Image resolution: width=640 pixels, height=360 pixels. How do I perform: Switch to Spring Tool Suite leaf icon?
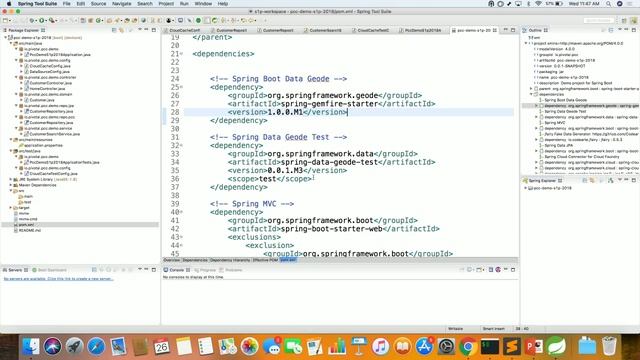(556, 347)
